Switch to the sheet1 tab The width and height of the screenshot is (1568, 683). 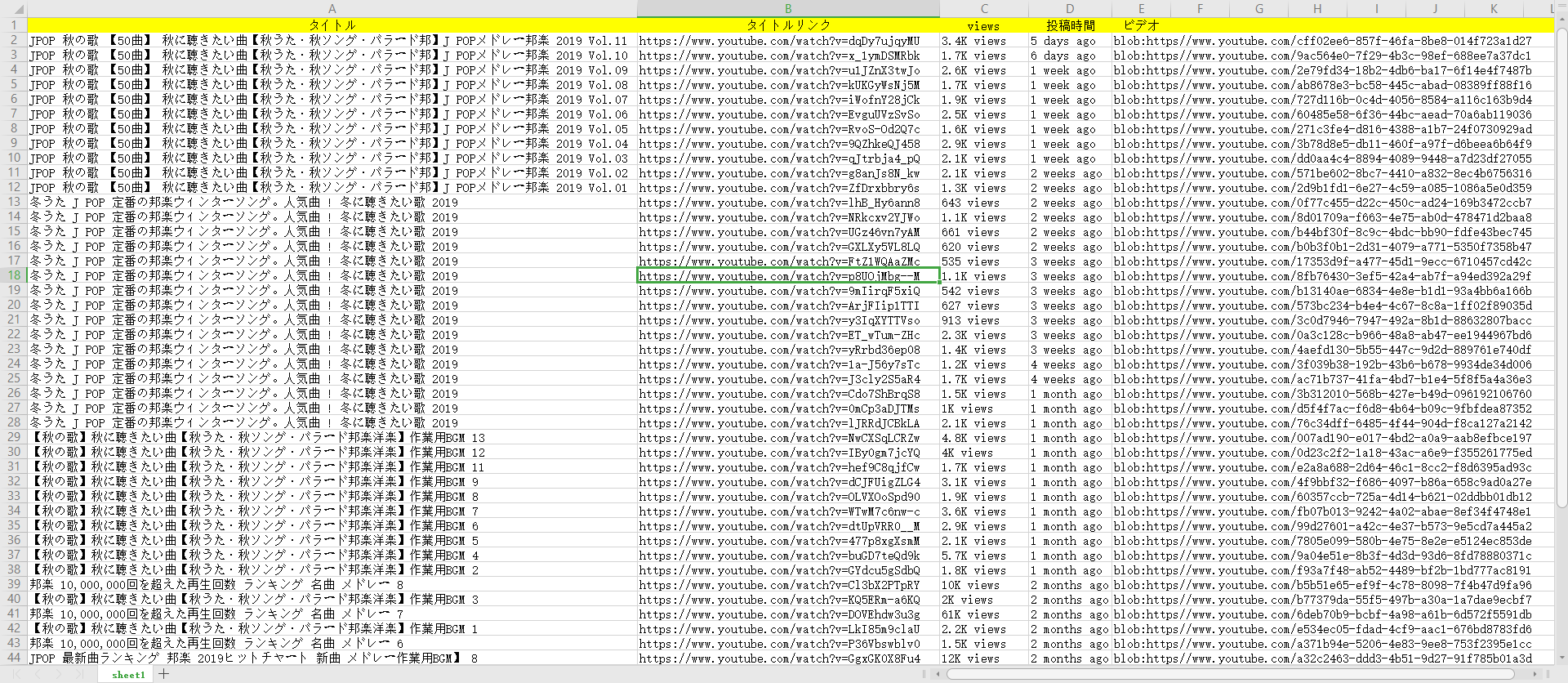tap(128, 675)
